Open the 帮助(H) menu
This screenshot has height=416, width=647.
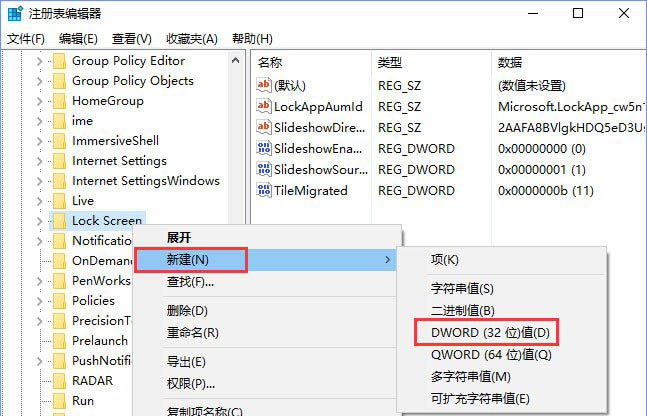(252, 39)
